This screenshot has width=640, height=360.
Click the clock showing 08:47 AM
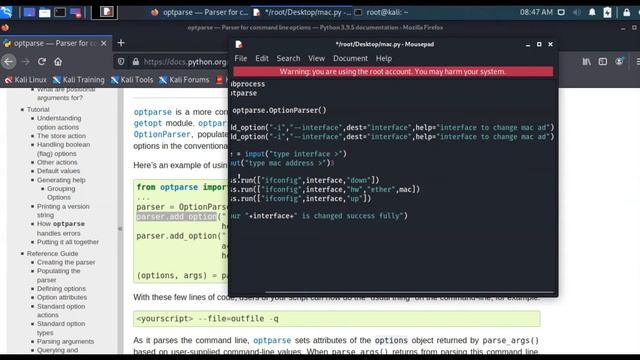(536, 12)
